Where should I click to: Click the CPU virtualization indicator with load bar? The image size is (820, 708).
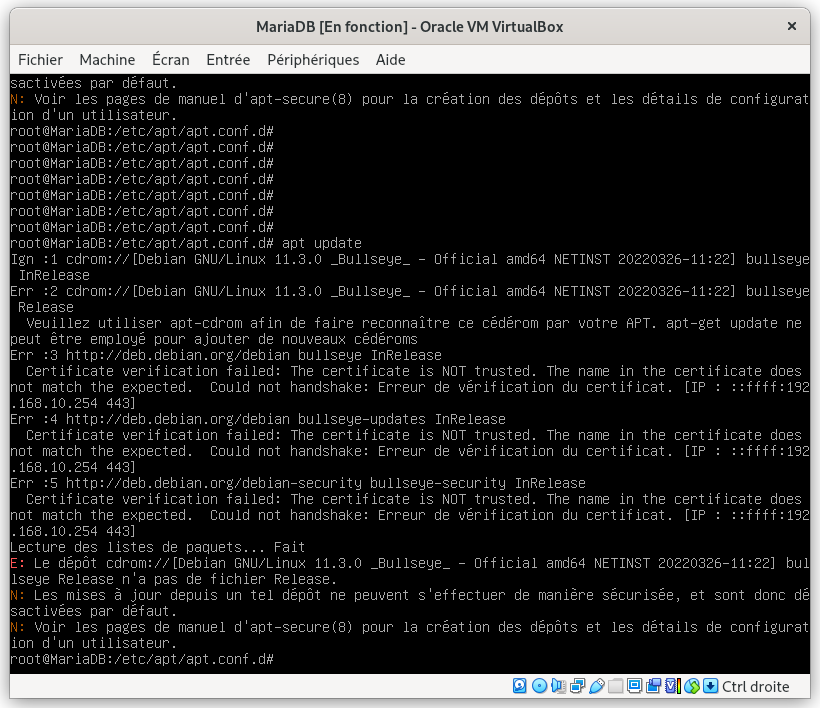pyautogui.click(x=673, y=686)
